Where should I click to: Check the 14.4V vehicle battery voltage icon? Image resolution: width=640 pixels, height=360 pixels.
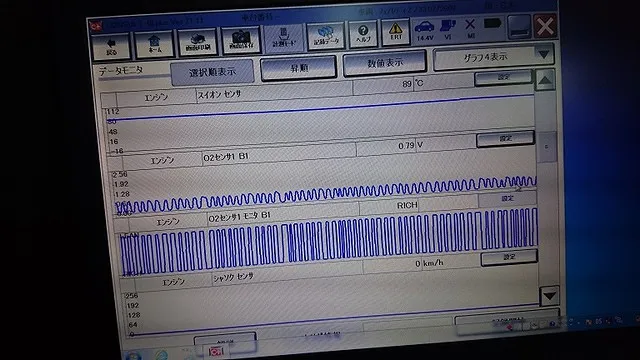point(424,31)
